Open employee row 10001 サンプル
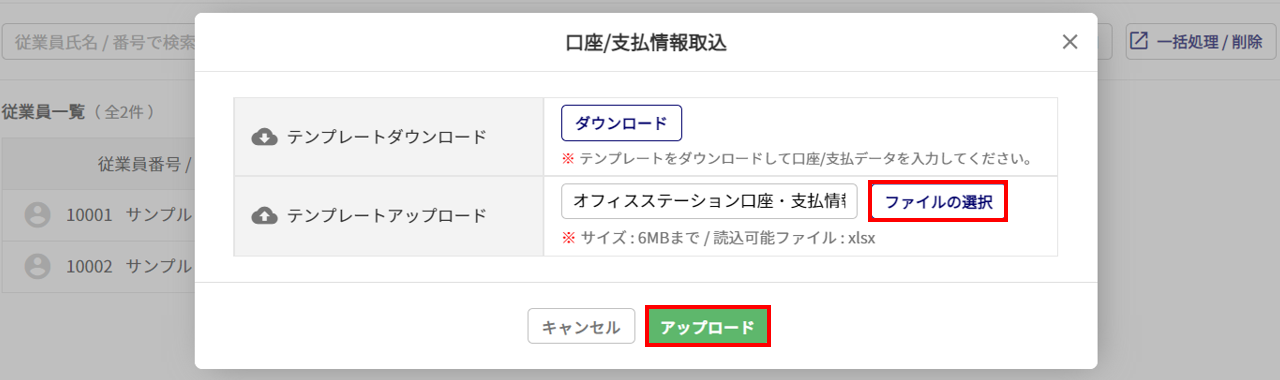This screenshot has width=1280, height=380. pos(98,215)
